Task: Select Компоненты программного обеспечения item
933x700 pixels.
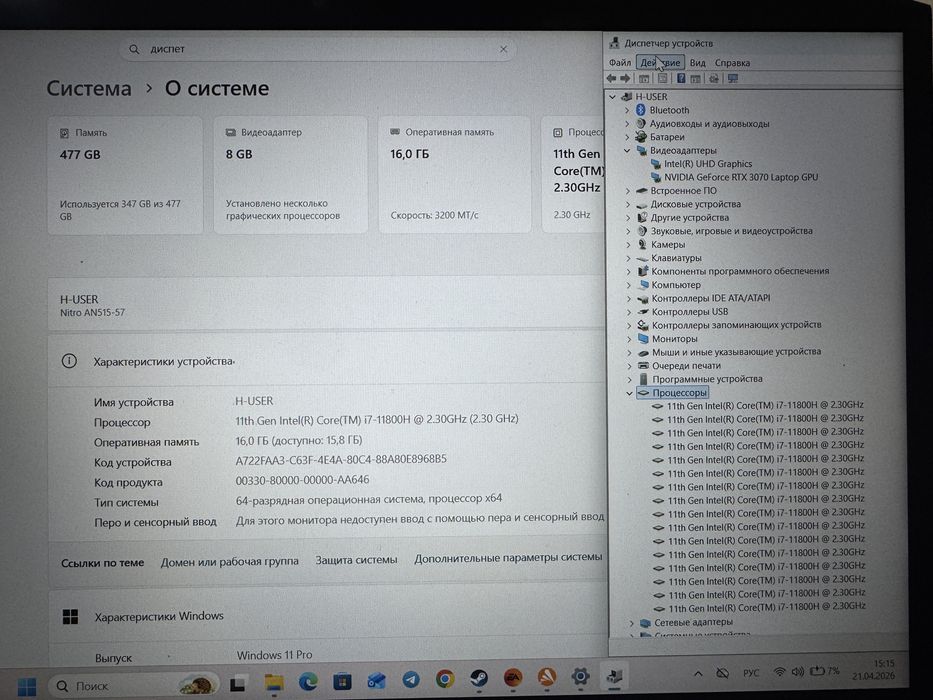Action: [740, 271]
